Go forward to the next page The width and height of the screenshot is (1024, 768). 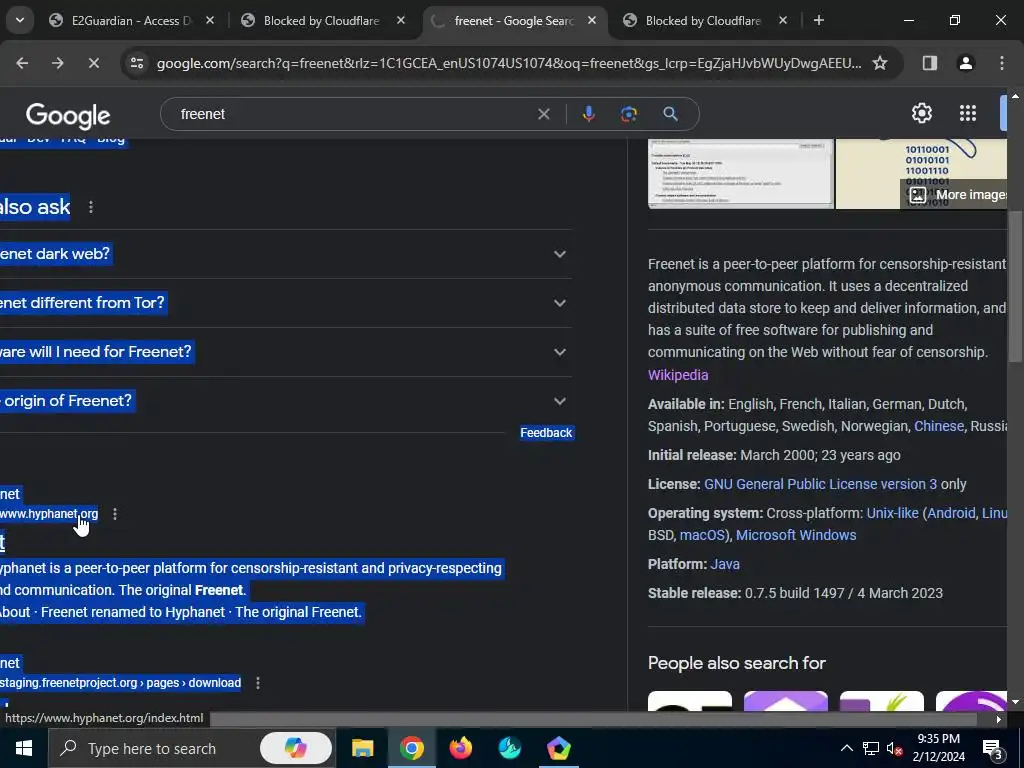point(57,63)
